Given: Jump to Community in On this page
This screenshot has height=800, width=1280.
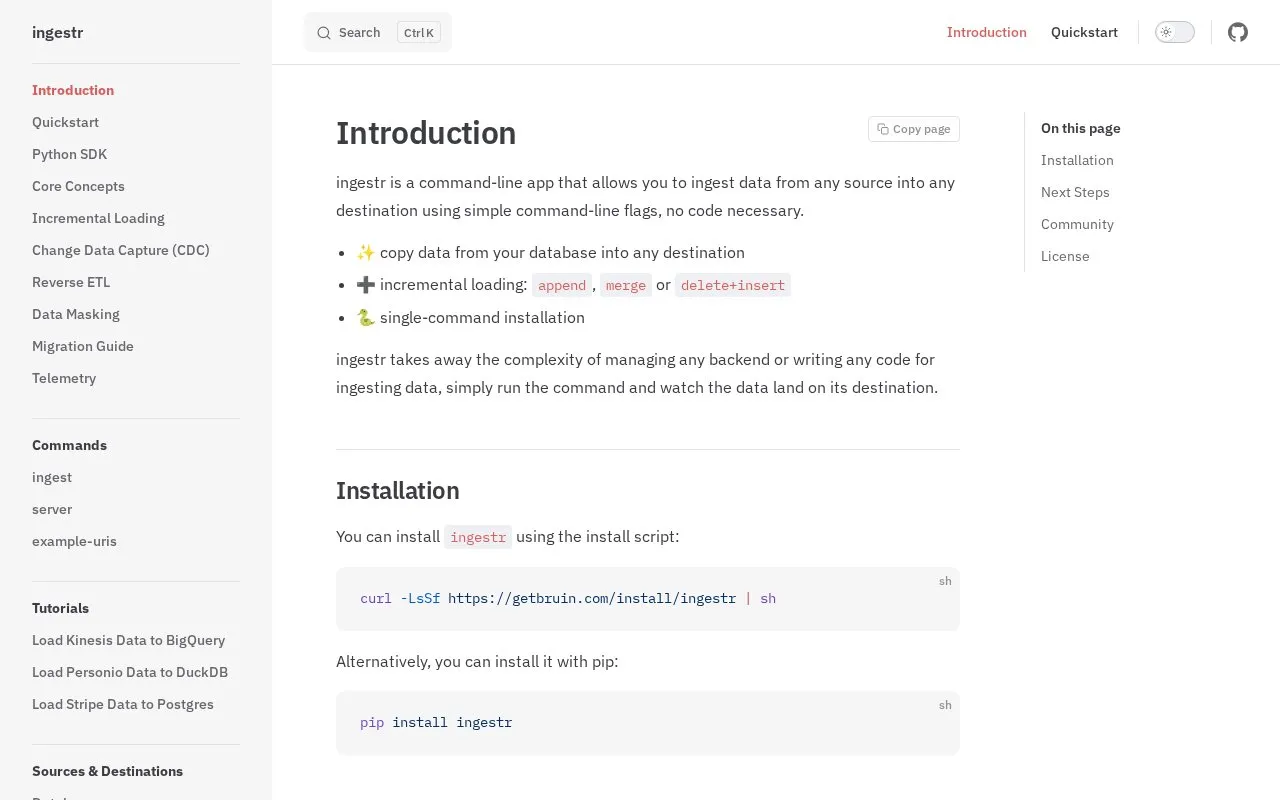Looking at the screenshot, I should pos(1077,224).
